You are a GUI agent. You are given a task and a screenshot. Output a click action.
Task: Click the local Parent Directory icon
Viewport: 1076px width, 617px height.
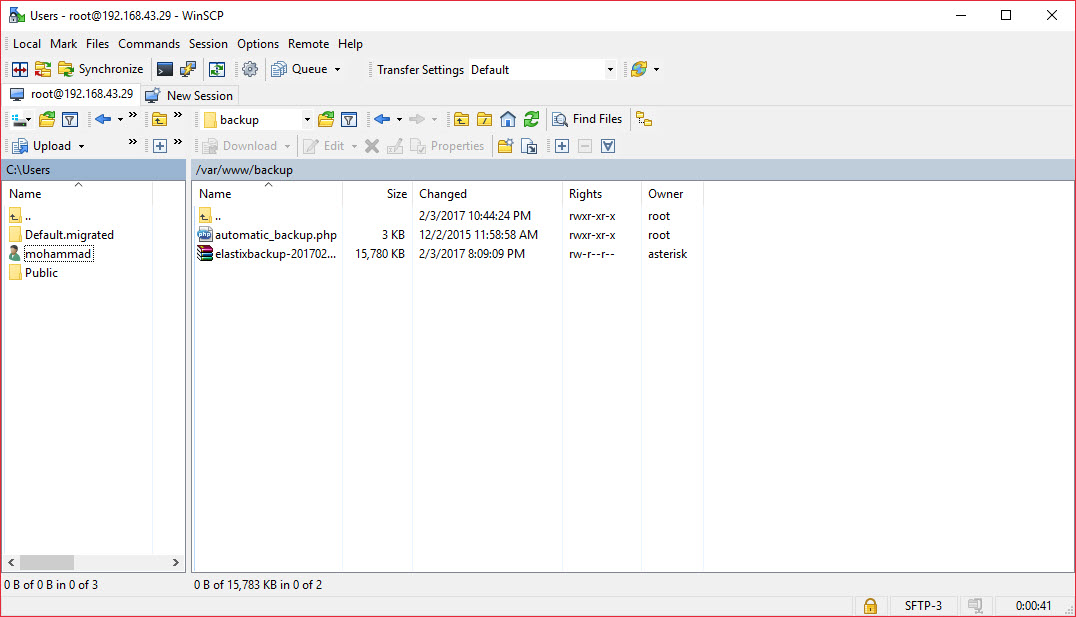point(159,120)
